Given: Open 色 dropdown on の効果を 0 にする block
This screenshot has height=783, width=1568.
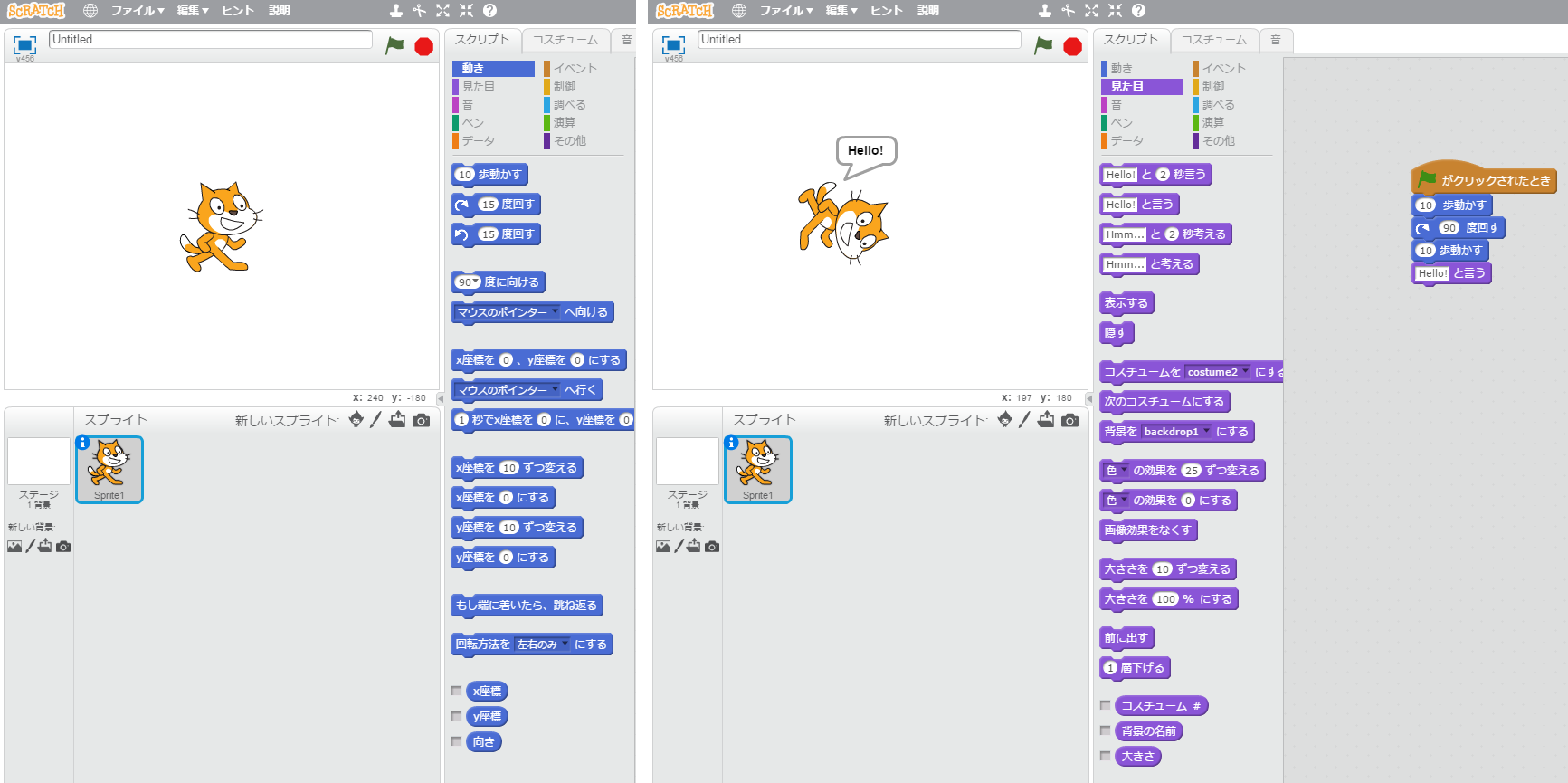Looking at the screenshot, I should pos(1117,501).
